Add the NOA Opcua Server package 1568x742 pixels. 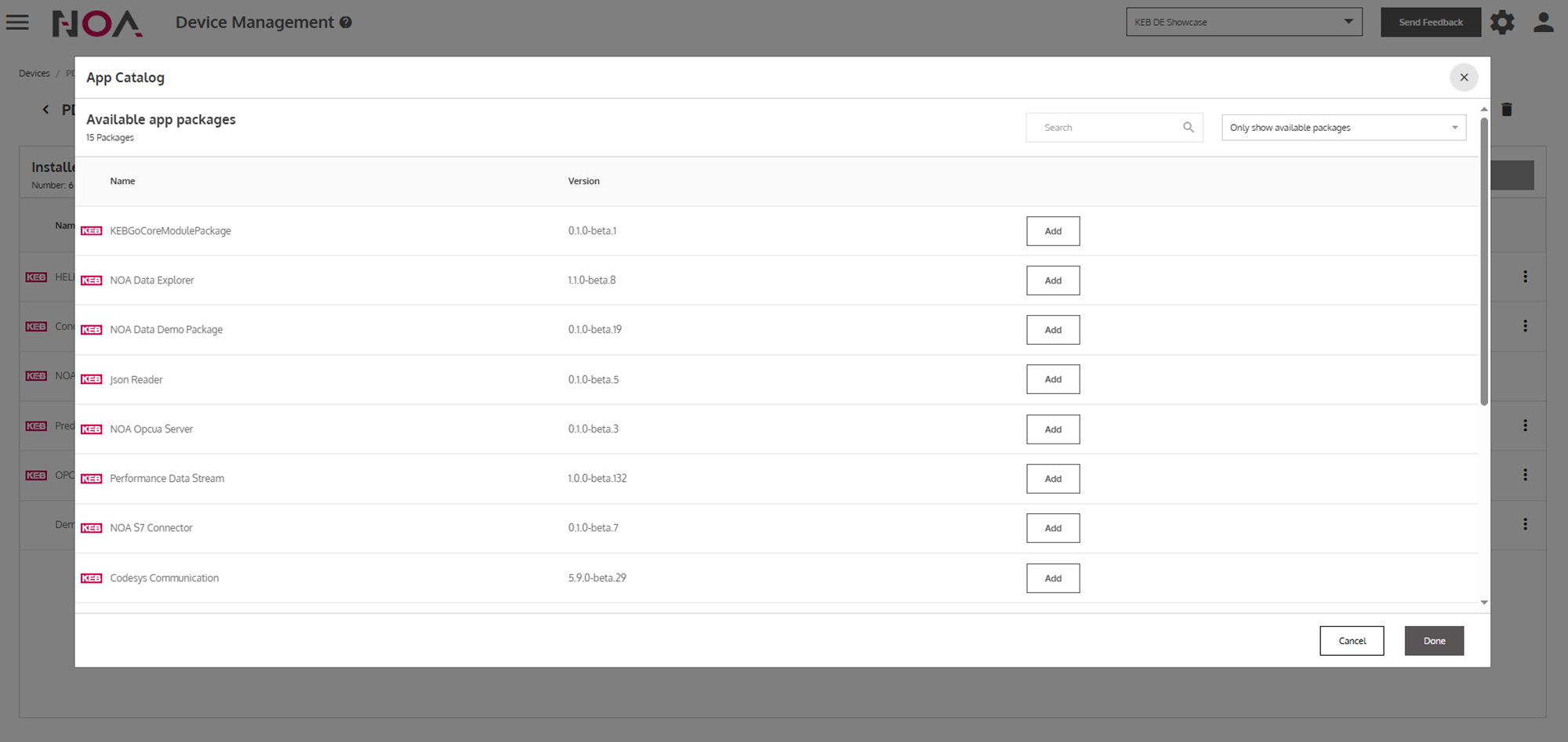[x=1052, y=429]
